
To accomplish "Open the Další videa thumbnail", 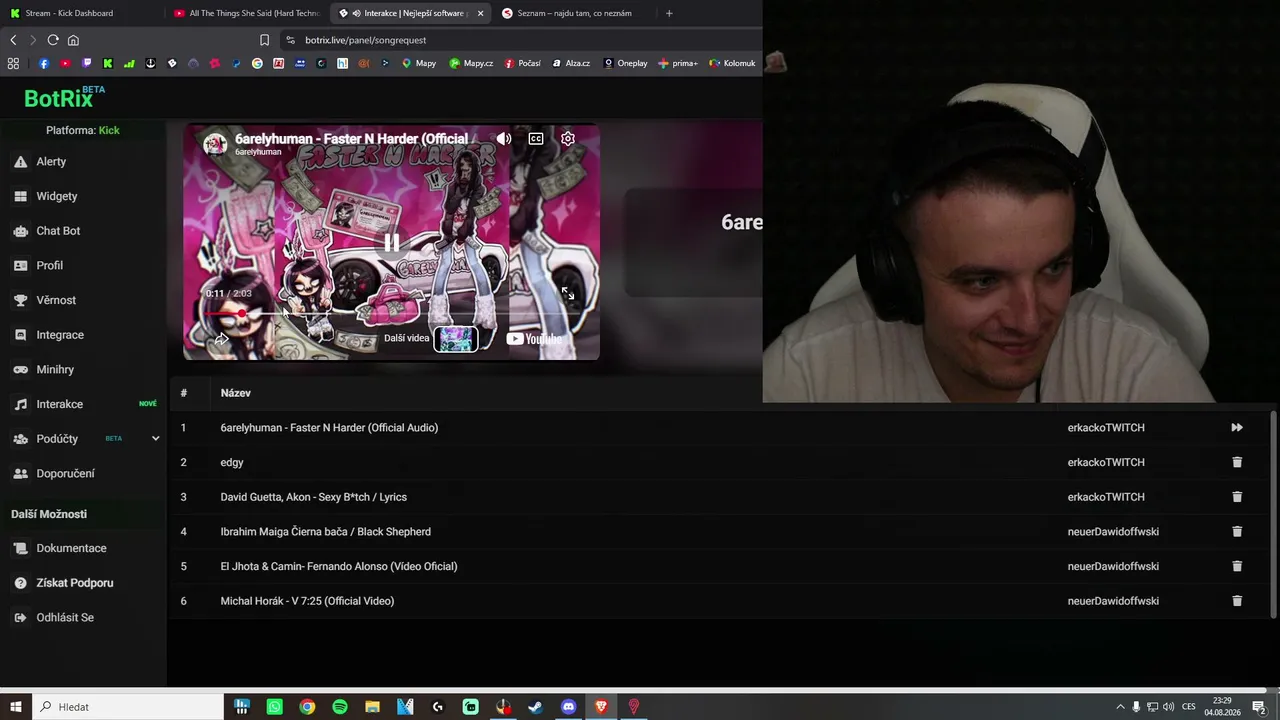I will click(x=456, y=339).
